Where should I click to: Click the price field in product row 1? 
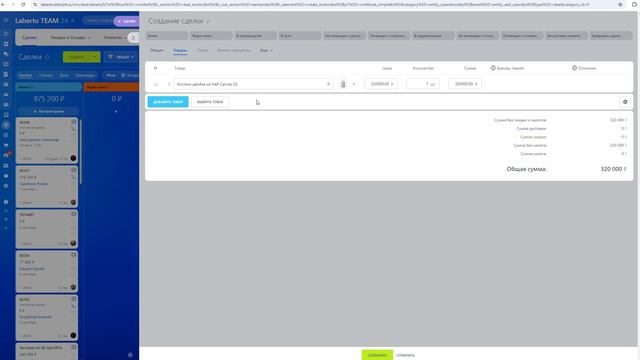point(381,84)
